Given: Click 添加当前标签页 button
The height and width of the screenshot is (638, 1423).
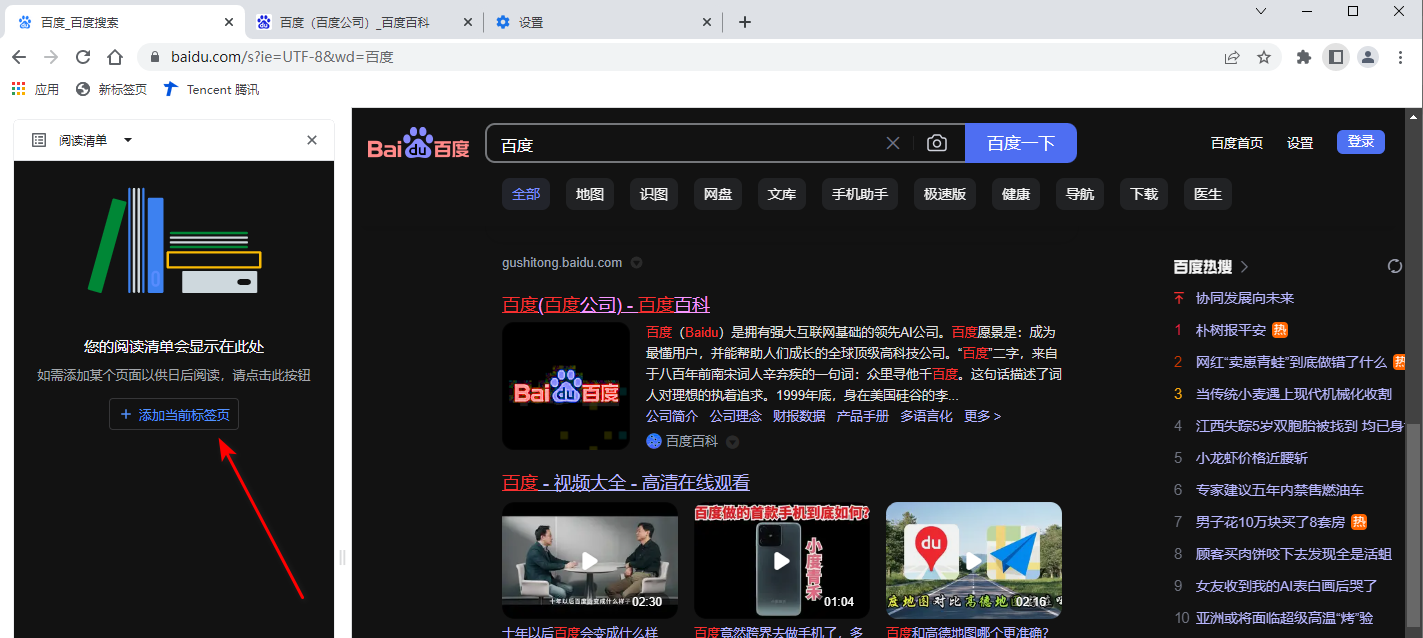Looking at the screenshot, I should 174,414.
